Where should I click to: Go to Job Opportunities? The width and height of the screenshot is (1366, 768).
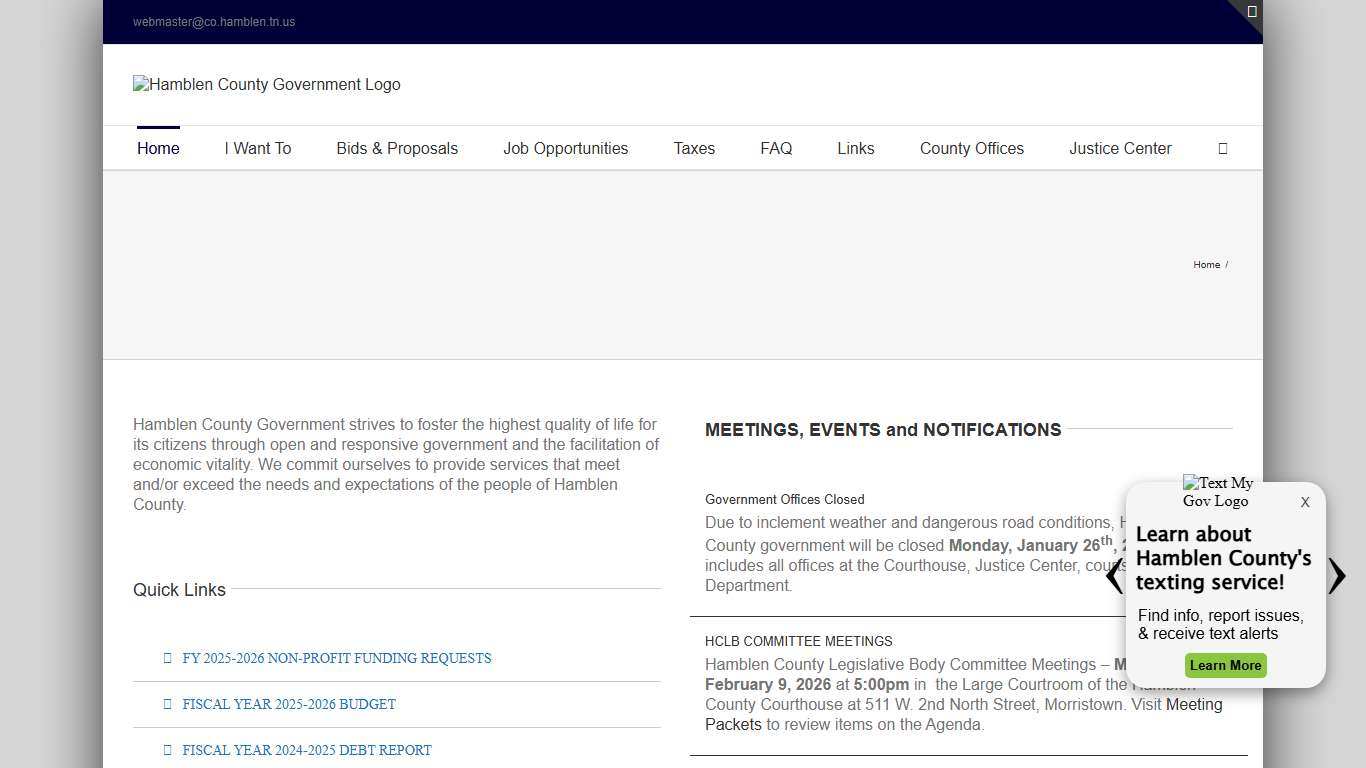[x=565, y=148]
